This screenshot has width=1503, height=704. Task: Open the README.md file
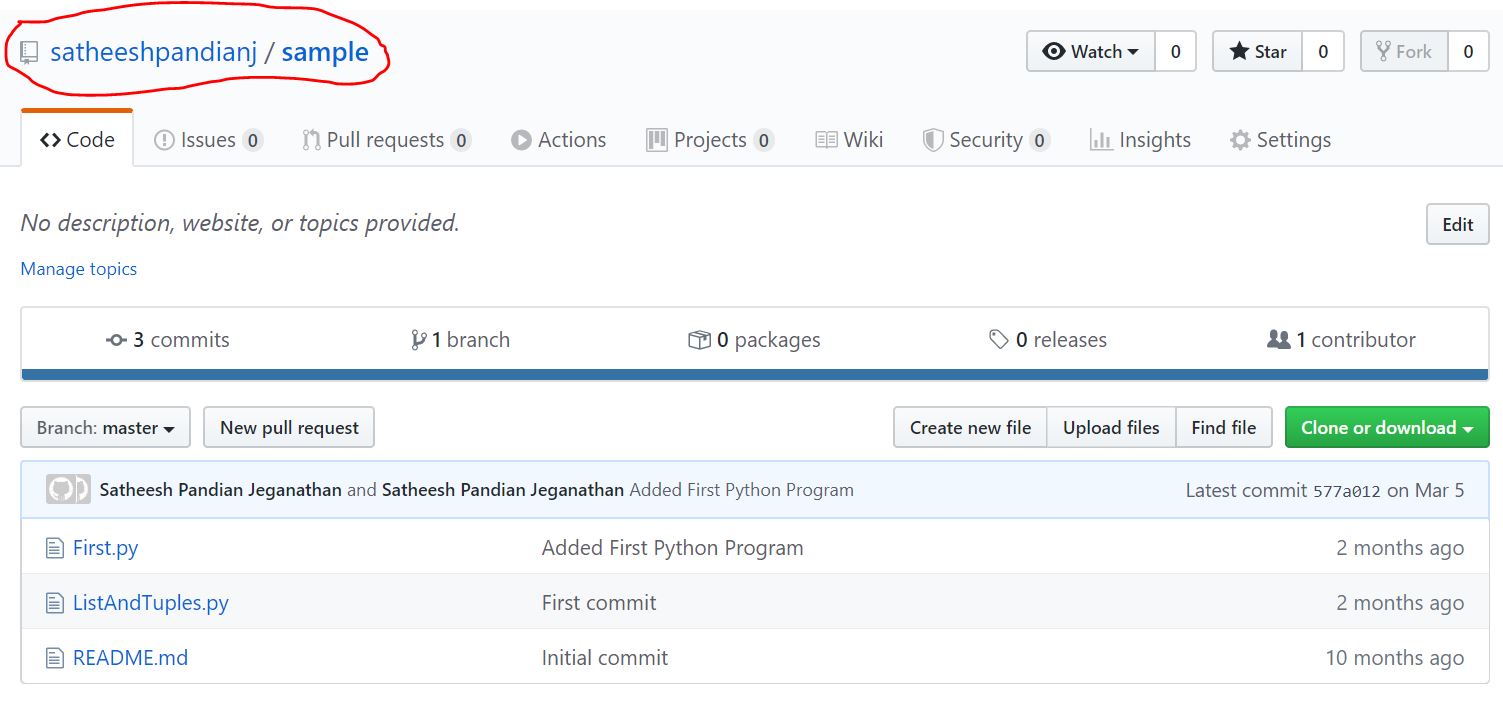(x=130, y=658)
